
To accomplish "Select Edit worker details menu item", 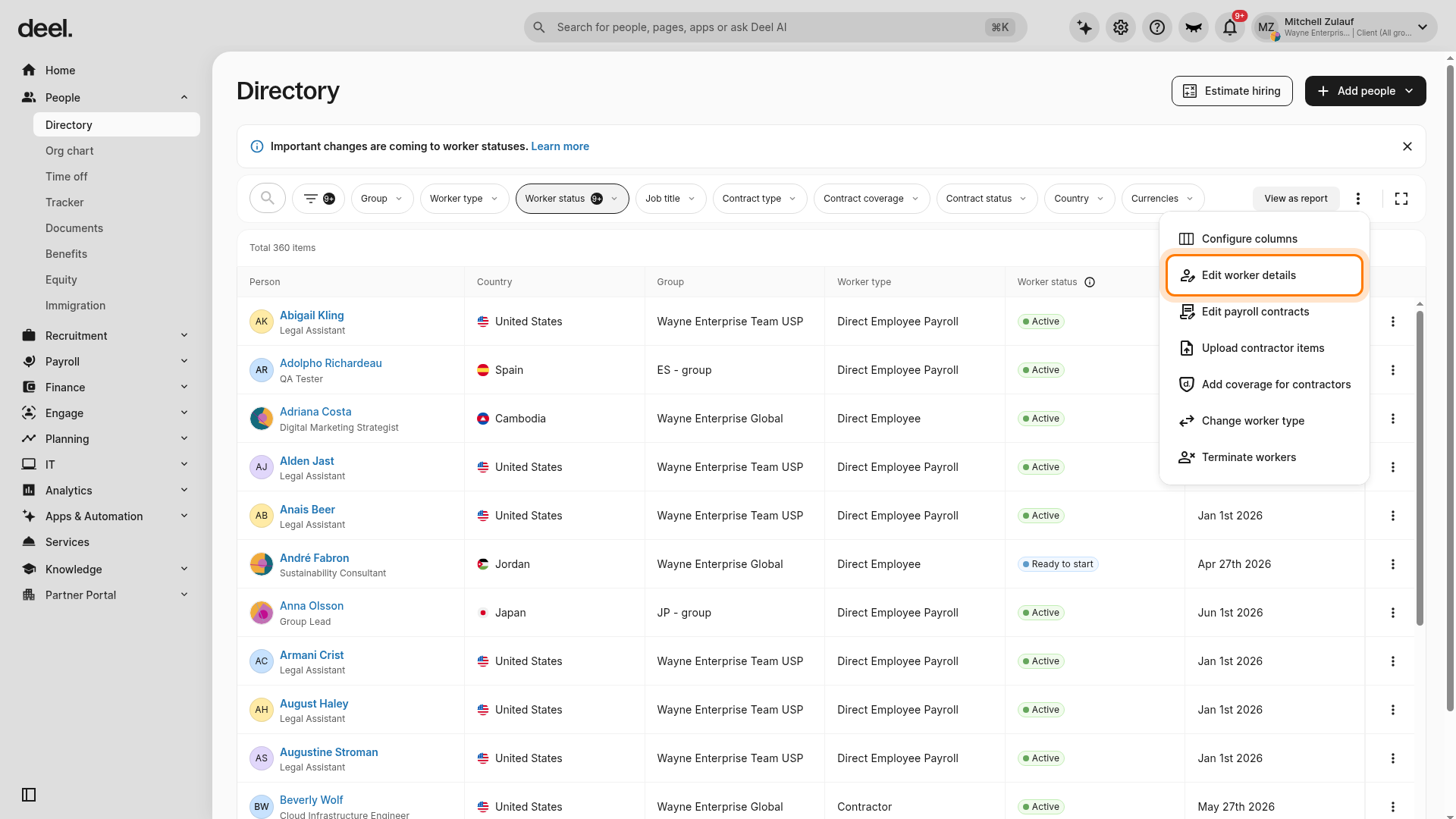I will (1264, 275).
